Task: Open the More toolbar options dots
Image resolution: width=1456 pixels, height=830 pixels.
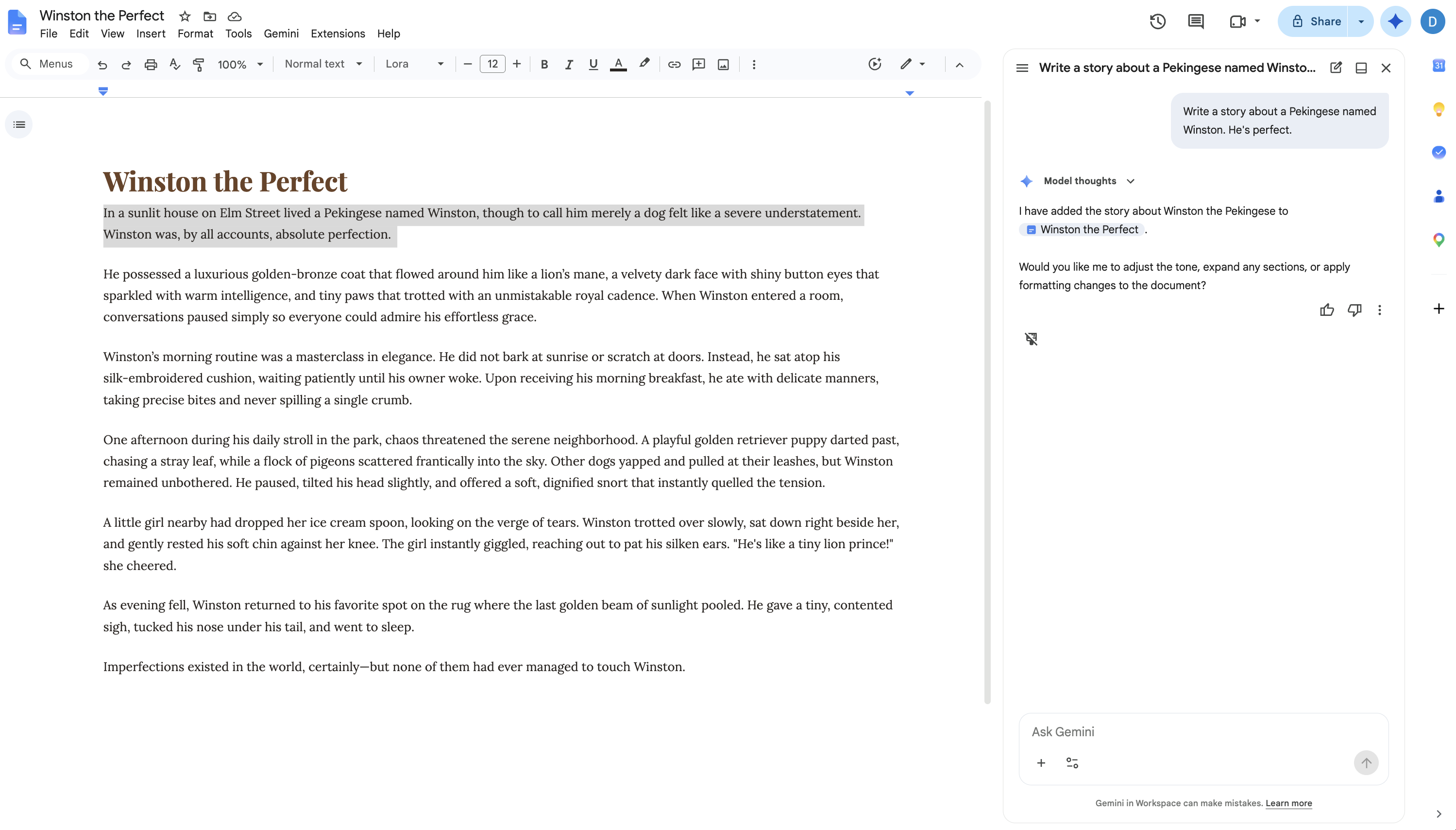Action: [754, 65]
